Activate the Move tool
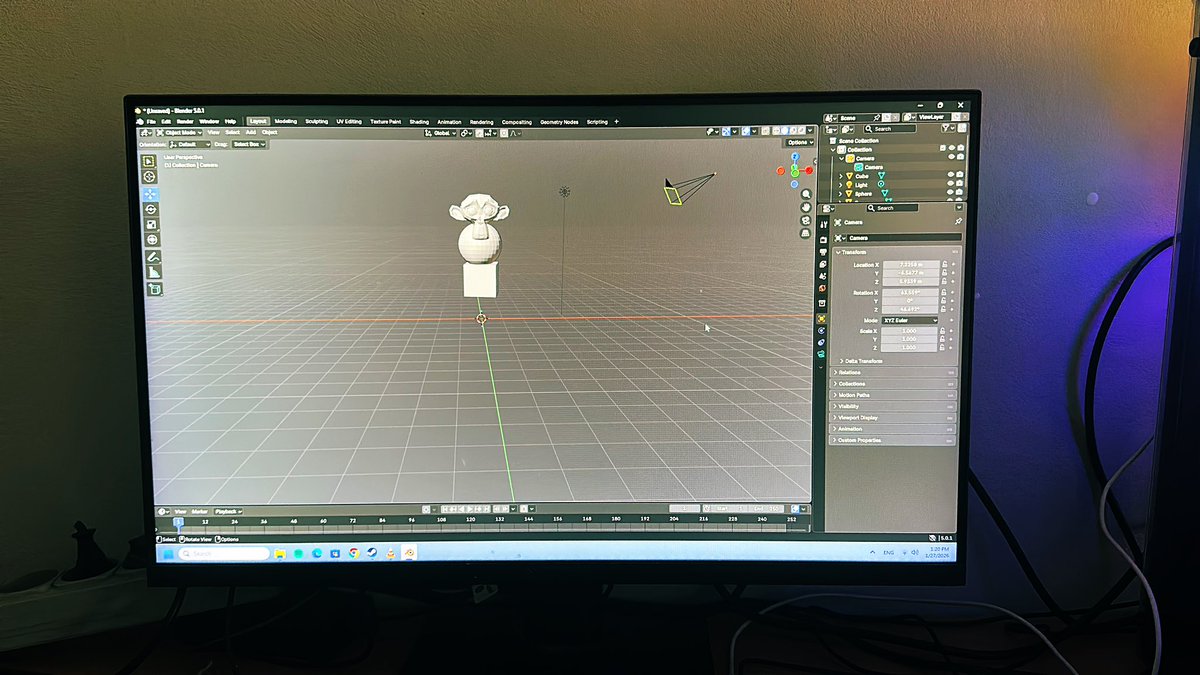1200x675 pixels. [151, 194]
